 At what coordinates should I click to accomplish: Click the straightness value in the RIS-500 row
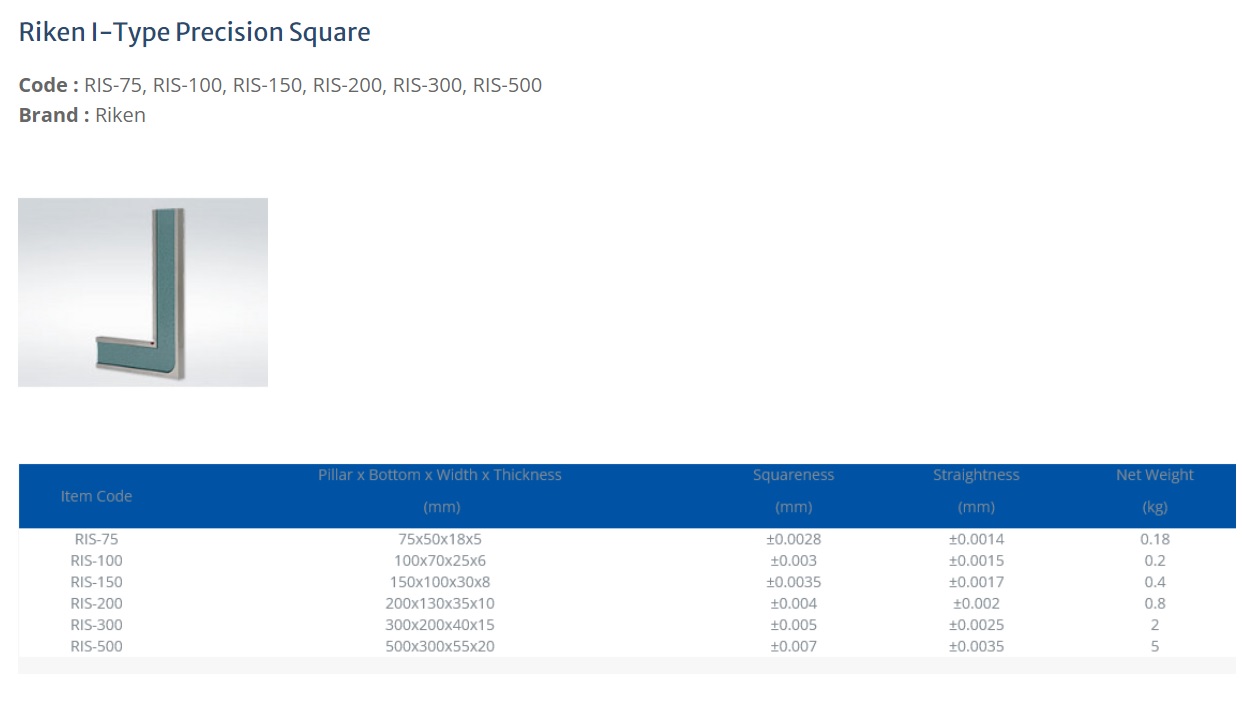(976, 646)
